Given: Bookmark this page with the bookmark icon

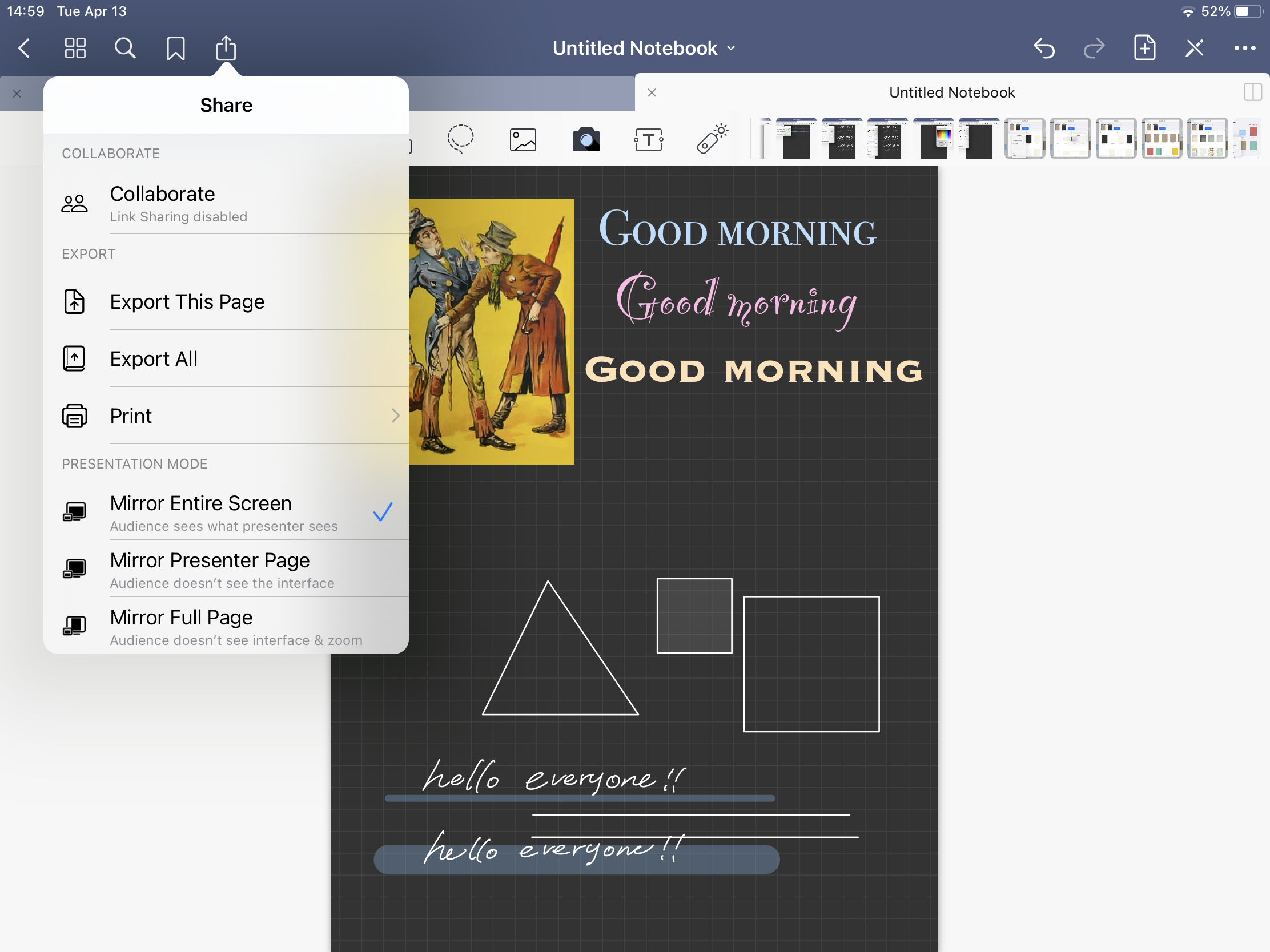Looking at the screenshot, I should click(x=176, y=48).
